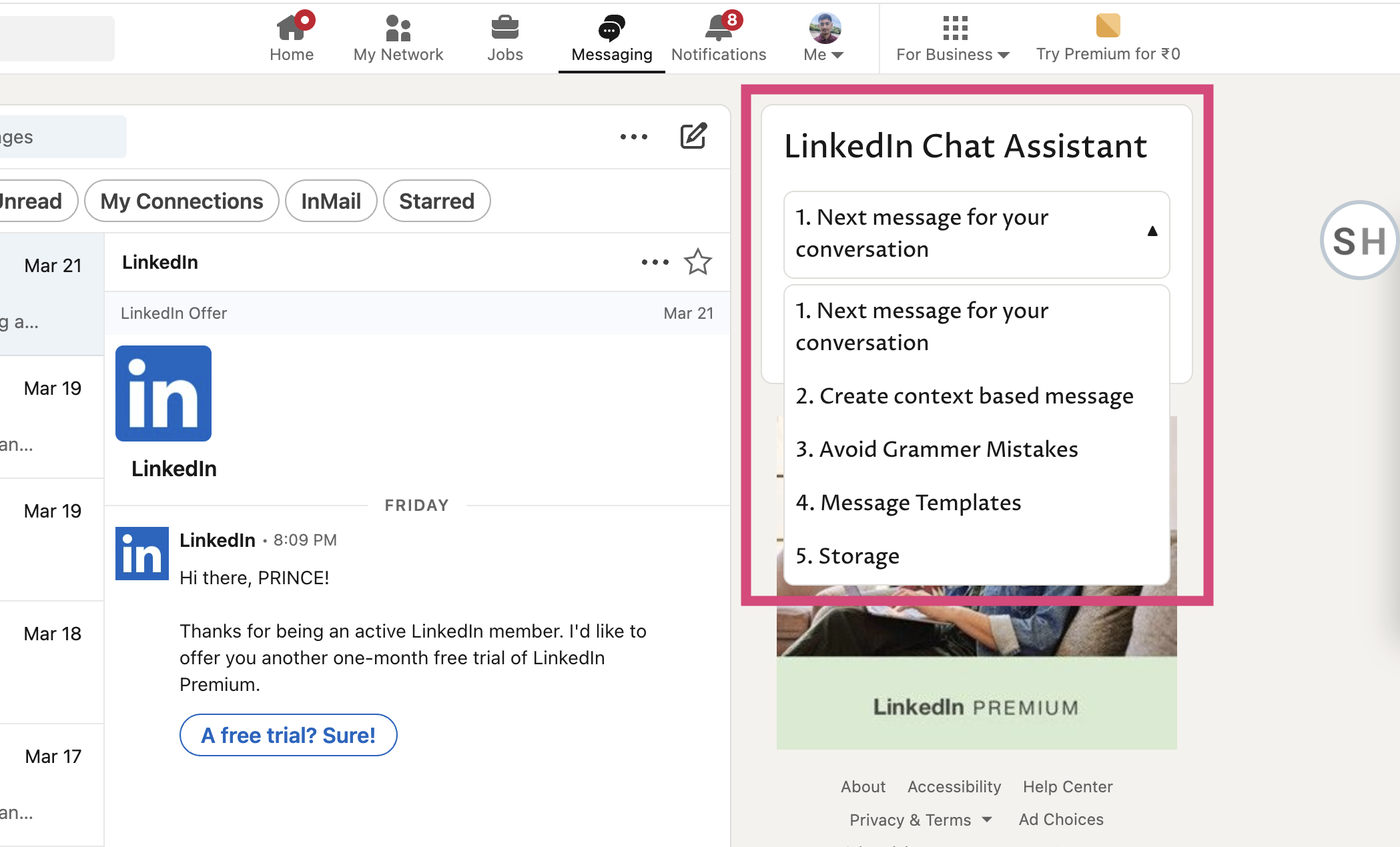The width and height of the screenshot is (1400, 847).
Task: Select the My Connections filter pill
Action: click(182, 201)
